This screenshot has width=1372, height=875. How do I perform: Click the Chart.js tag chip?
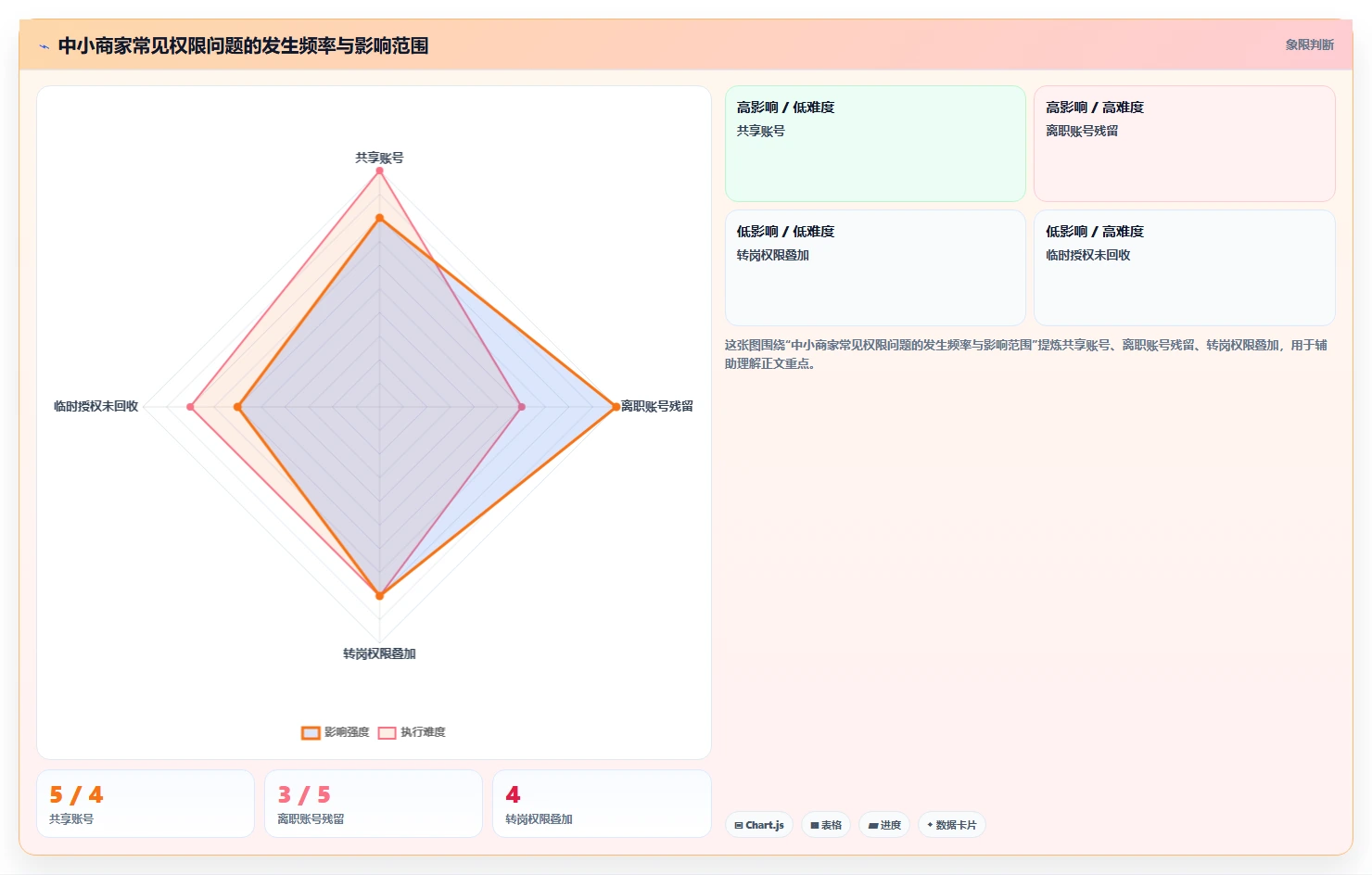pyautogui.click(x=759, y=825)
